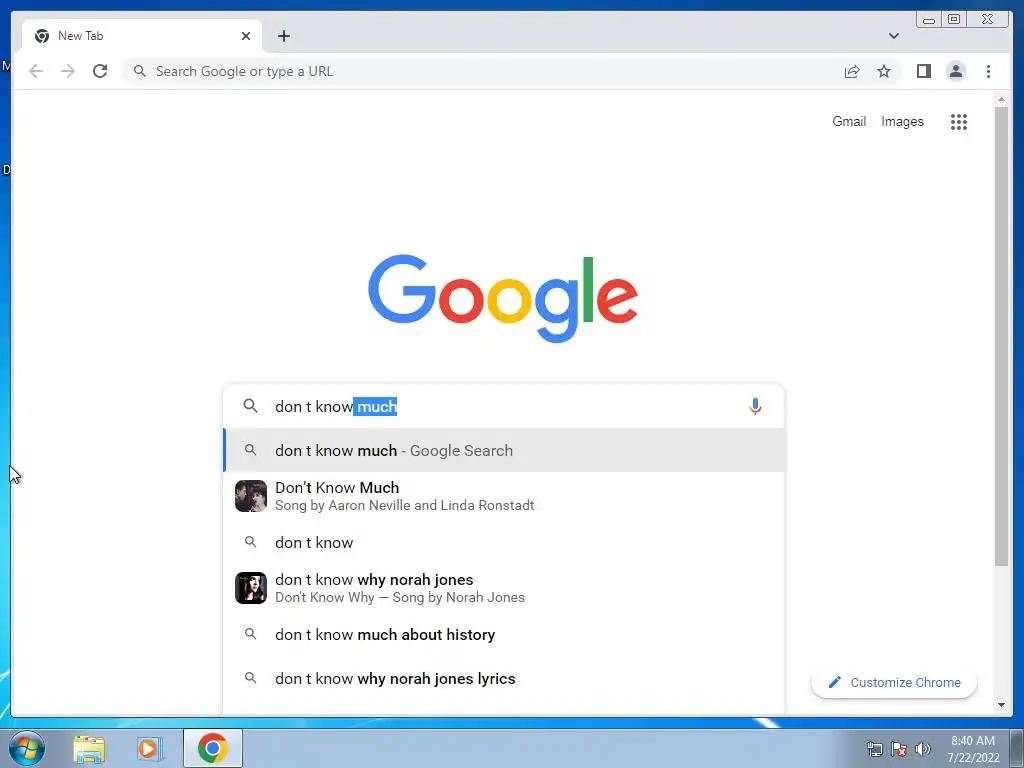Click the Google logo
This screenshot has width=1024, height=768.
(x=503, y=298)
